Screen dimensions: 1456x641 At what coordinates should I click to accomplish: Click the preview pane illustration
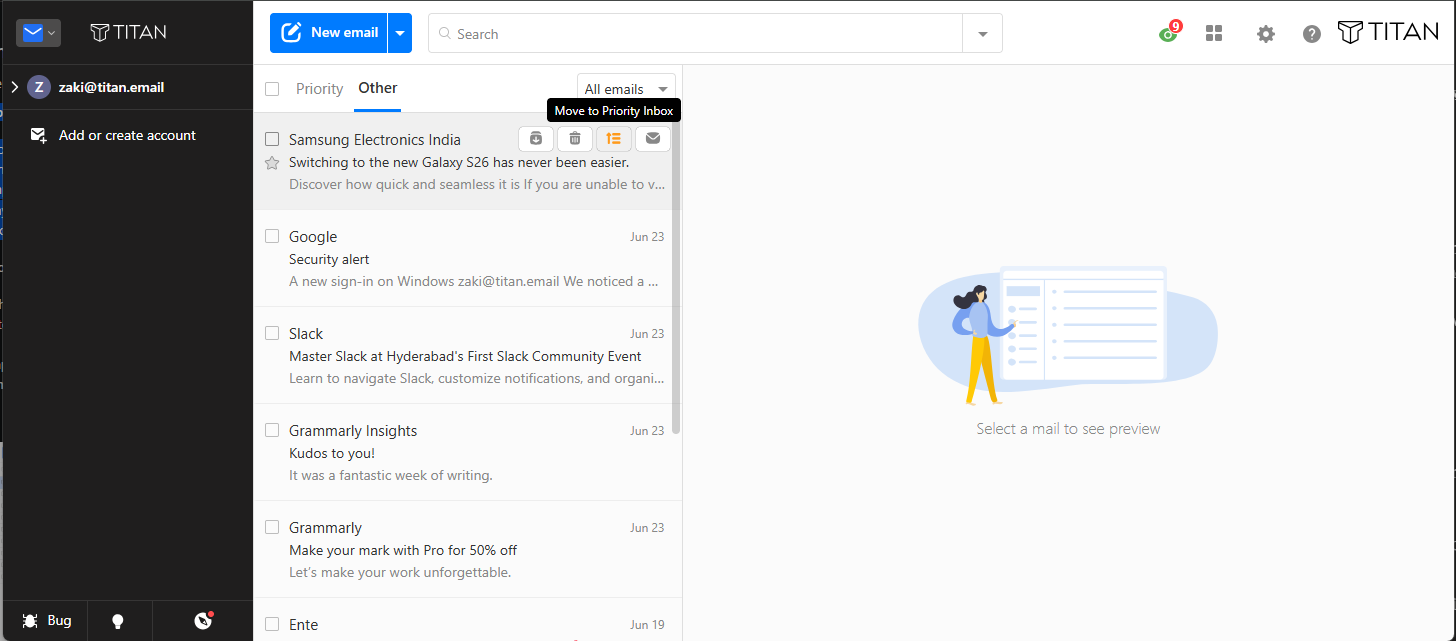(x=1068, y=335)
